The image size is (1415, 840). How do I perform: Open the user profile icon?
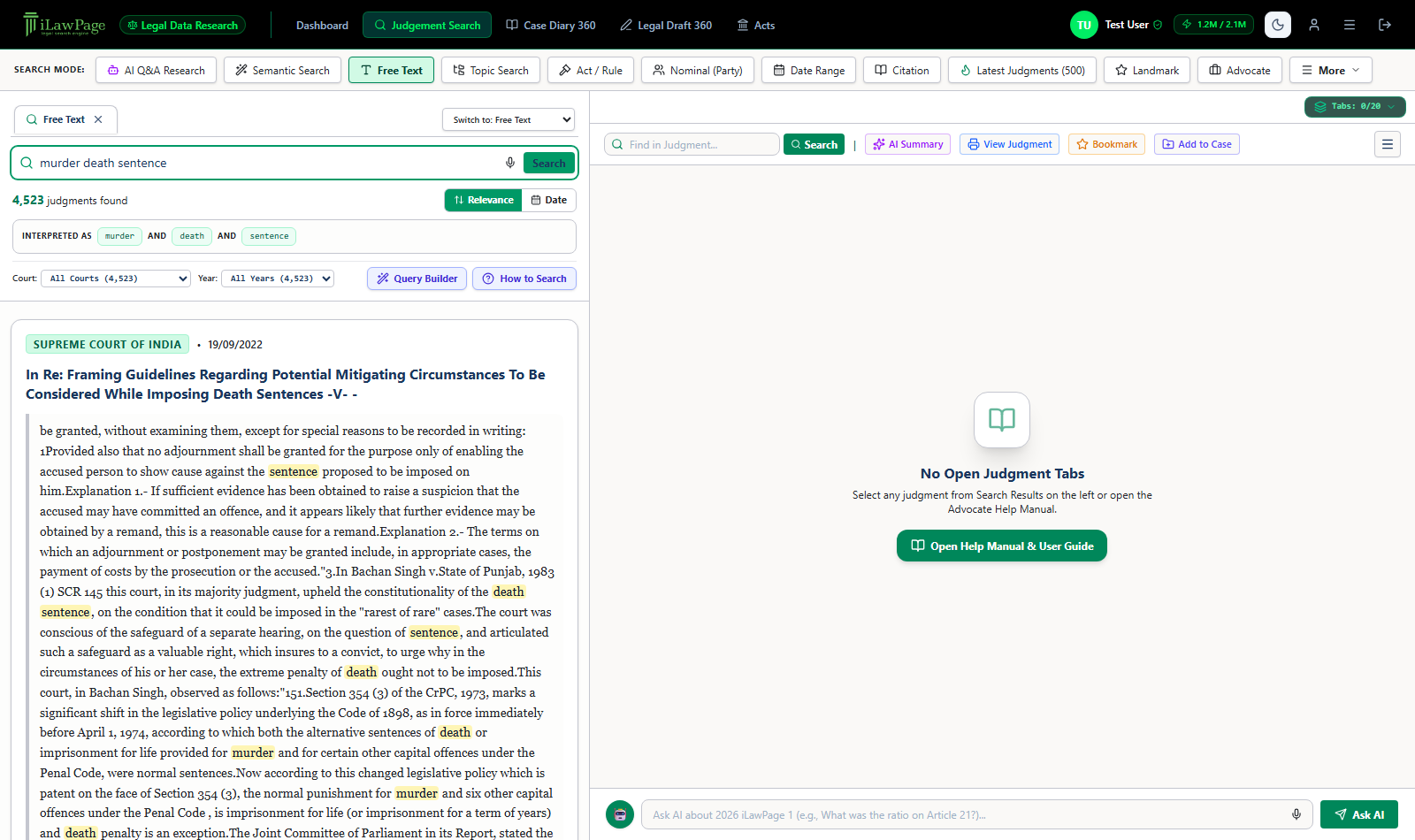click(1314, 25)
